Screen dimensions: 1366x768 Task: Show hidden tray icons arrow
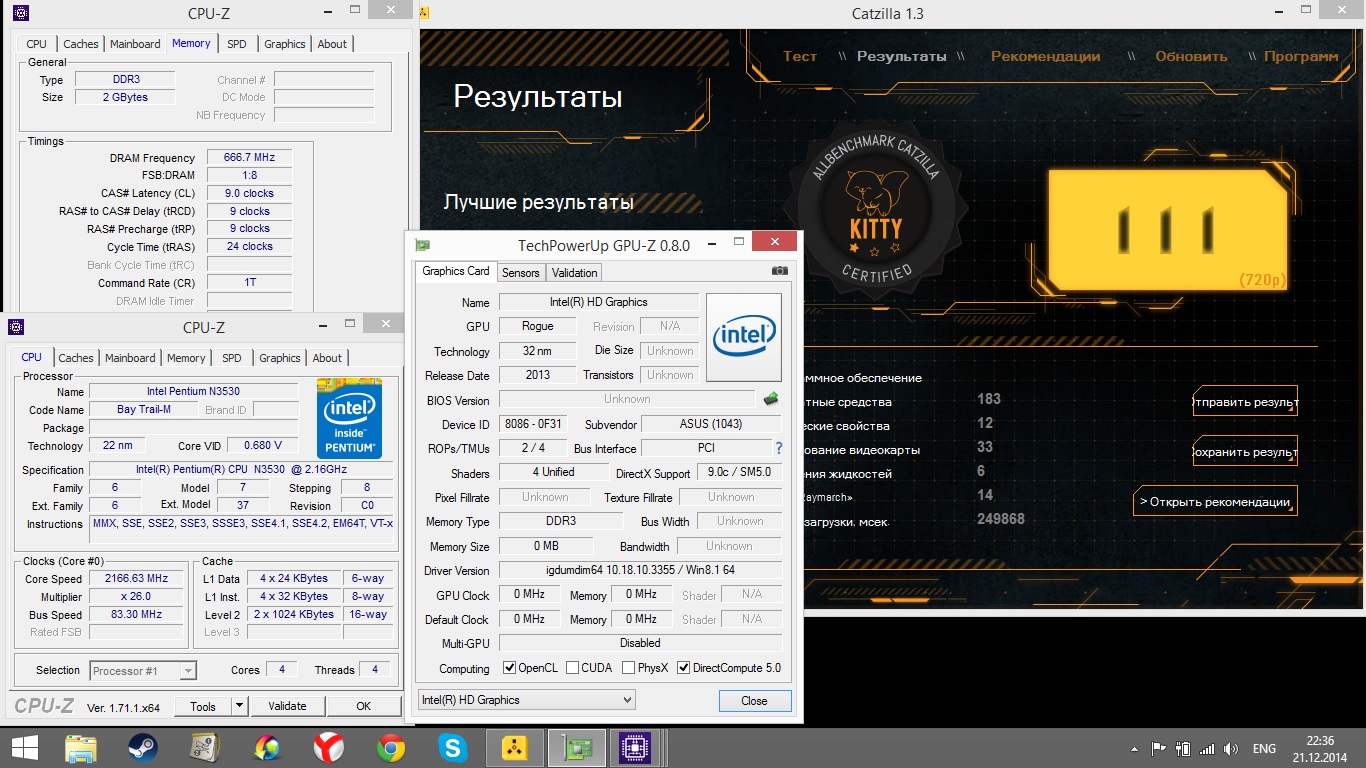pos(1132,748)
